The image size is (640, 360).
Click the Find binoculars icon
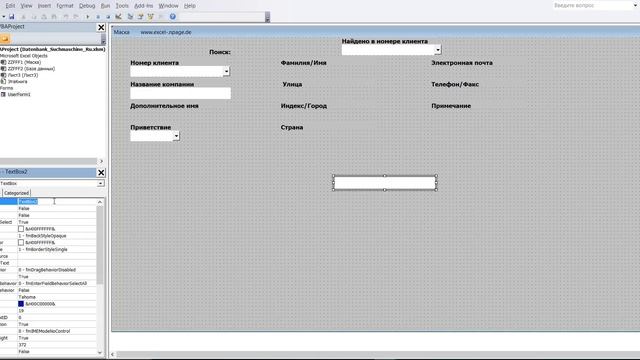click(54, 17)
